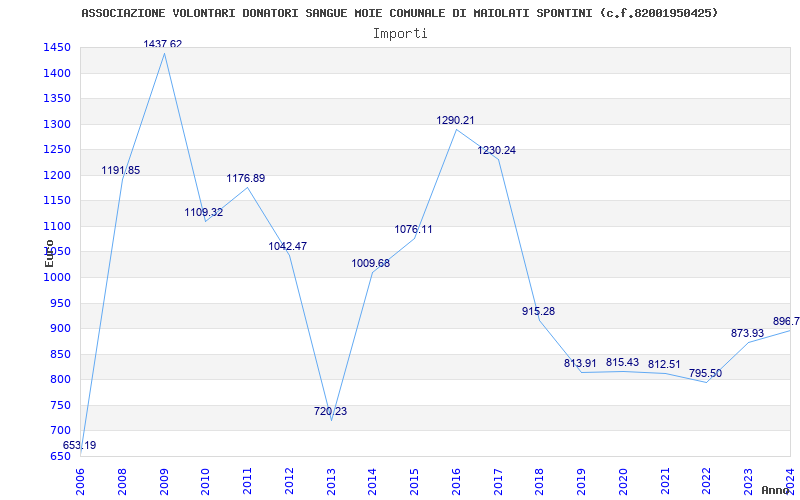
Task: Click the 720.23 low point label
Action: (x=331, y=411)
